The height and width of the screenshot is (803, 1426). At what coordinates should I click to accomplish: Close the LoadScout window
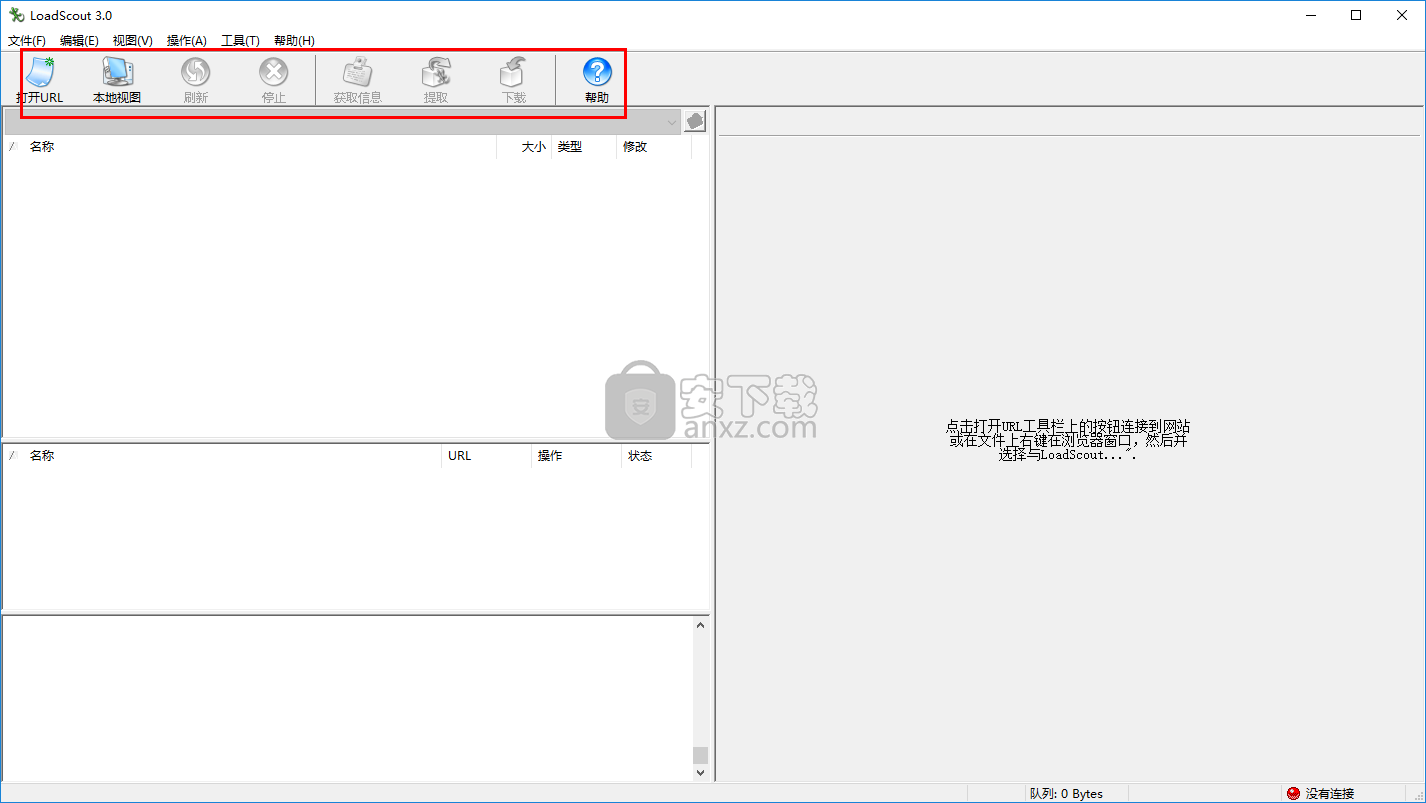(x=1402, y=15)
